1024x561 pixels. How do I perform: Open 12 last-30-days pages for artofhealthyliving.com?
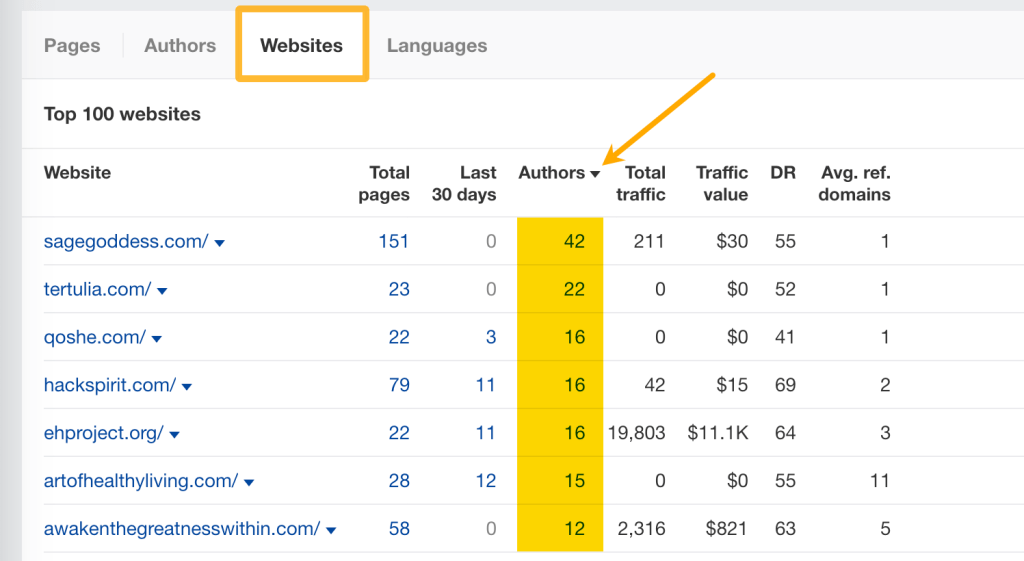click(485, 481)
